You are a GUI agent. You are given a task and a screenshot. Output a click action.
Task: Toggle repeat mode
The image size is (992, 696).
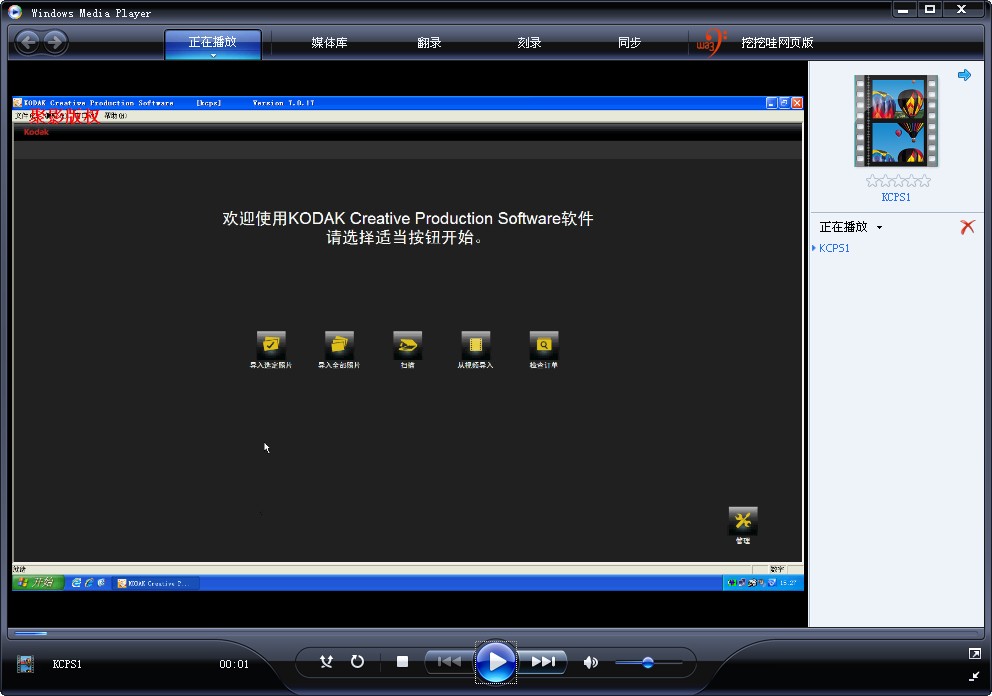coord(357,662)
